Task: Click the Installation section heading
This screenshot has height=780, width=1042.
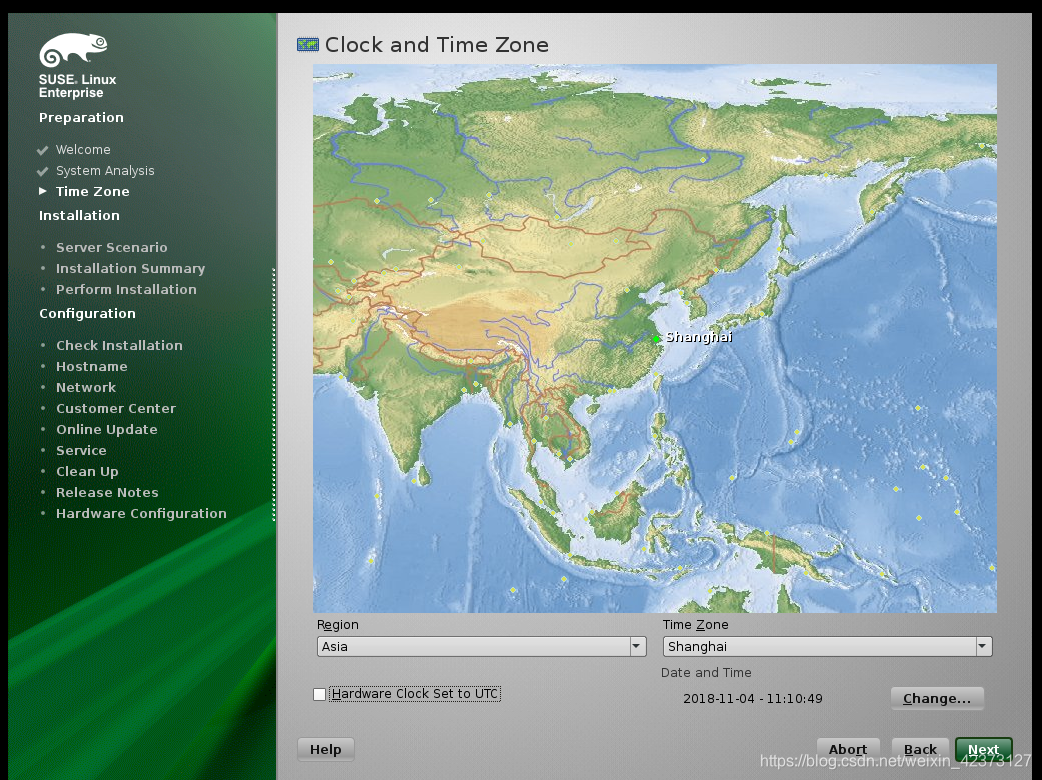Action: coord(79,215)
